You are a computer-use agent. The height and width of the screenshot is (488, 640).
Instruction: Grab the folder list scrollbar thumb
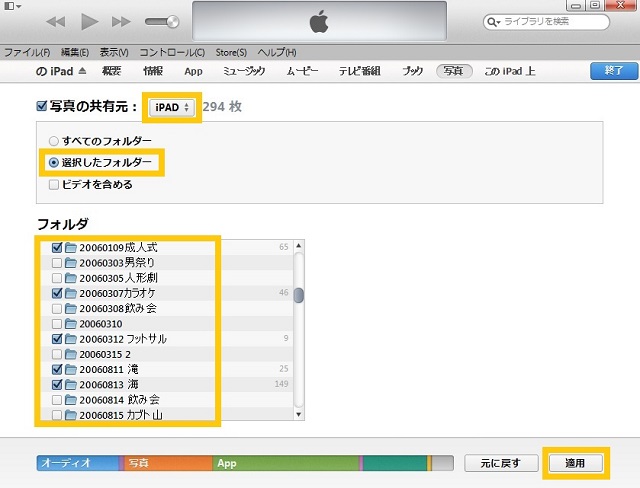coord(299,295)
